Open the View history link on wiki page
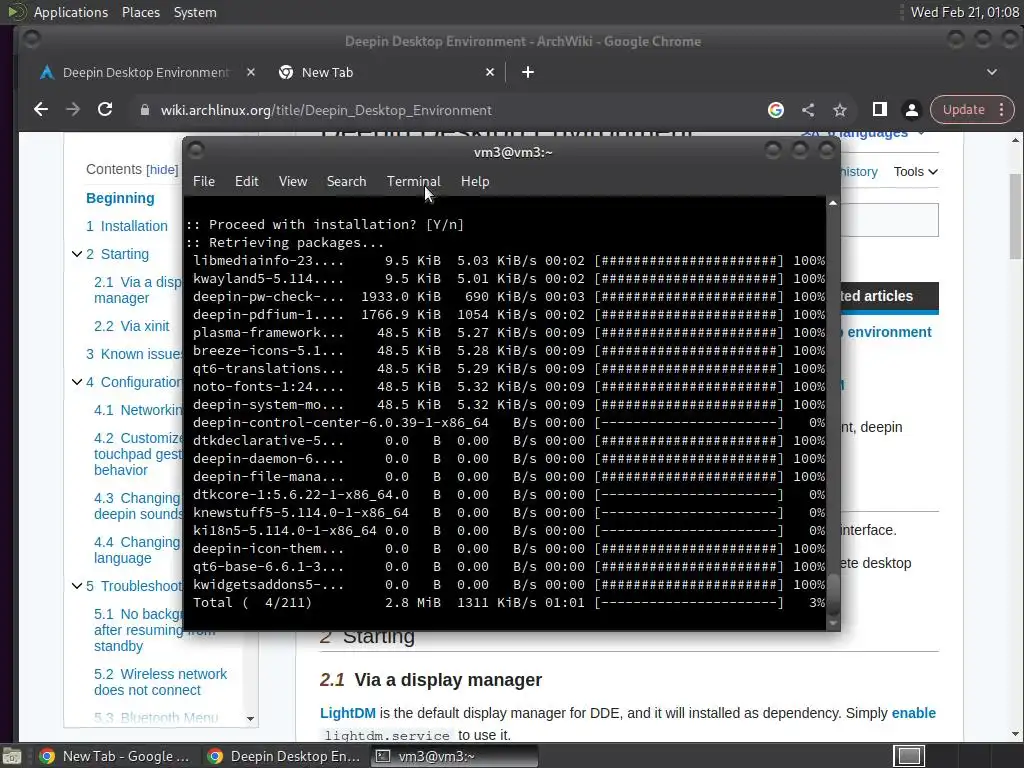 859,172
